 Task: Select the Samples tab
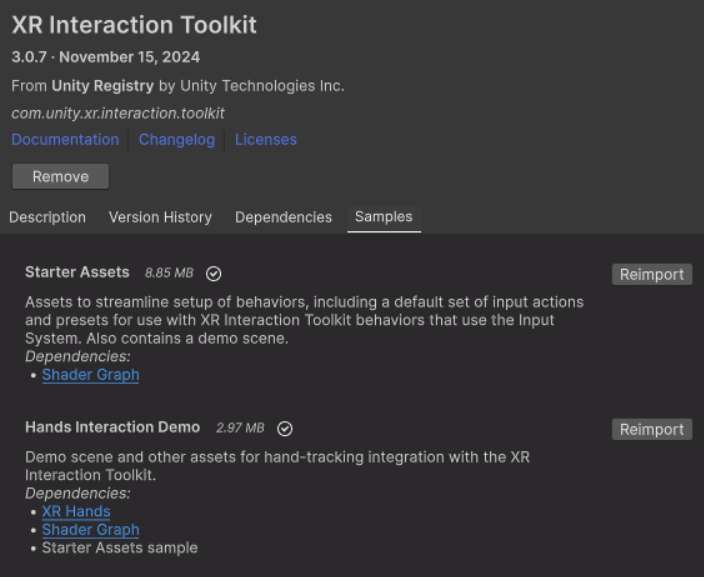pyautogui.click(x=384, y=217)
